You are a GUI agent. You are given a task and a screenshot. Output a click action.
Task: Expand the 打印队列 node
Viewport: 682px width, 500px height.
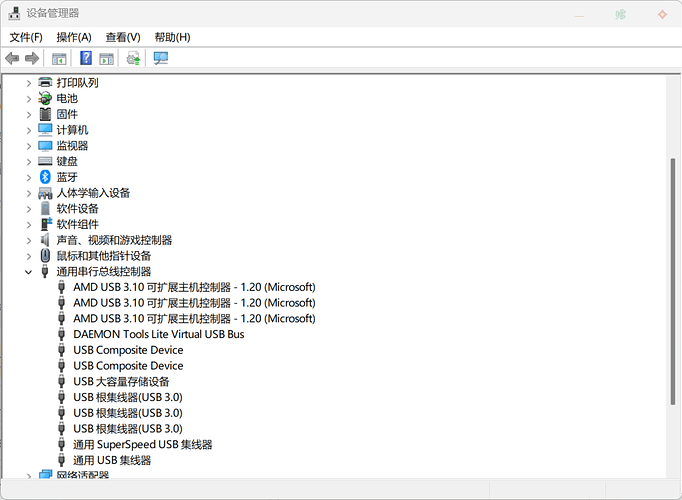coord(29,83)
